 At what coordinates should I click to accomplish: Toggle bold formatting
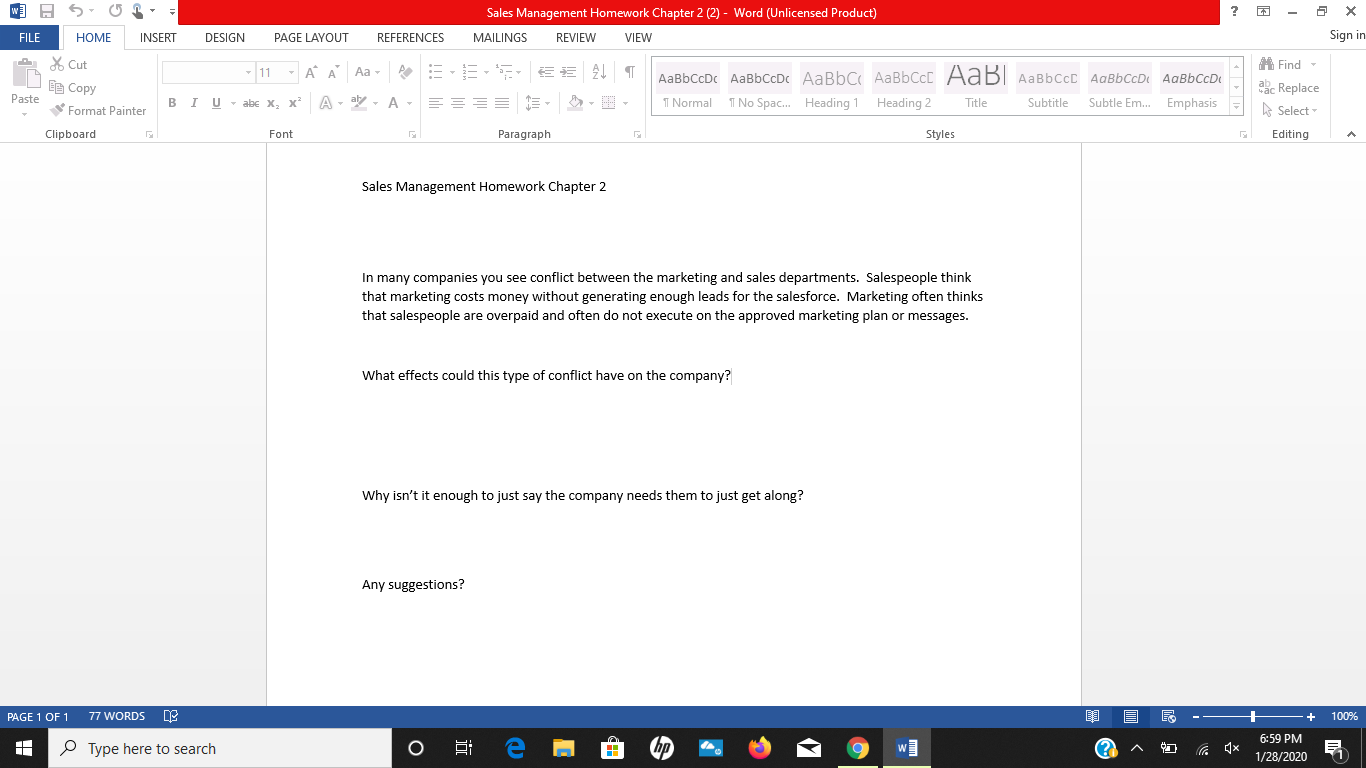coord(171,103)
